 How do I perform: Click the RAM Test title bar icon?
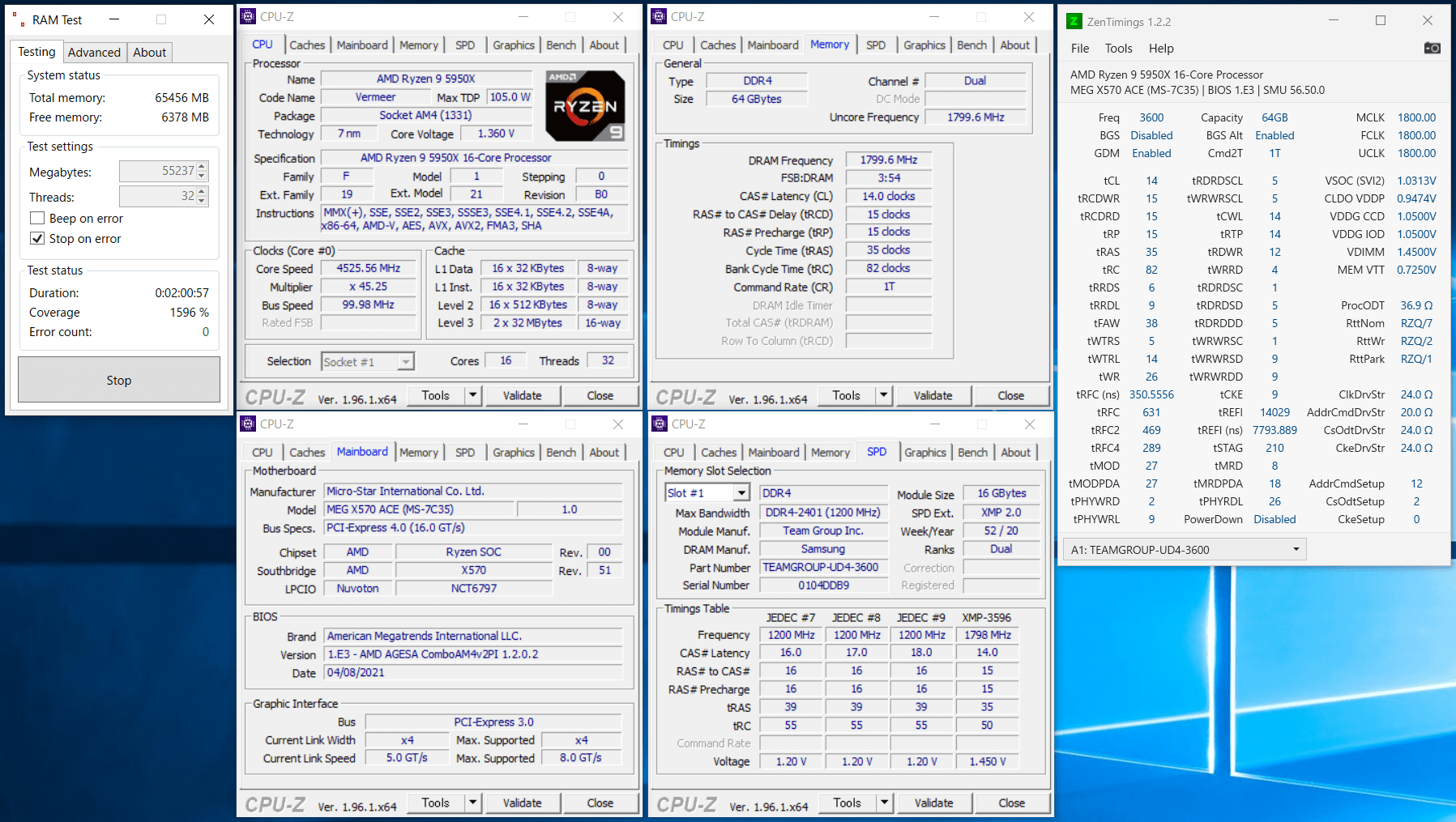(19, 19)
